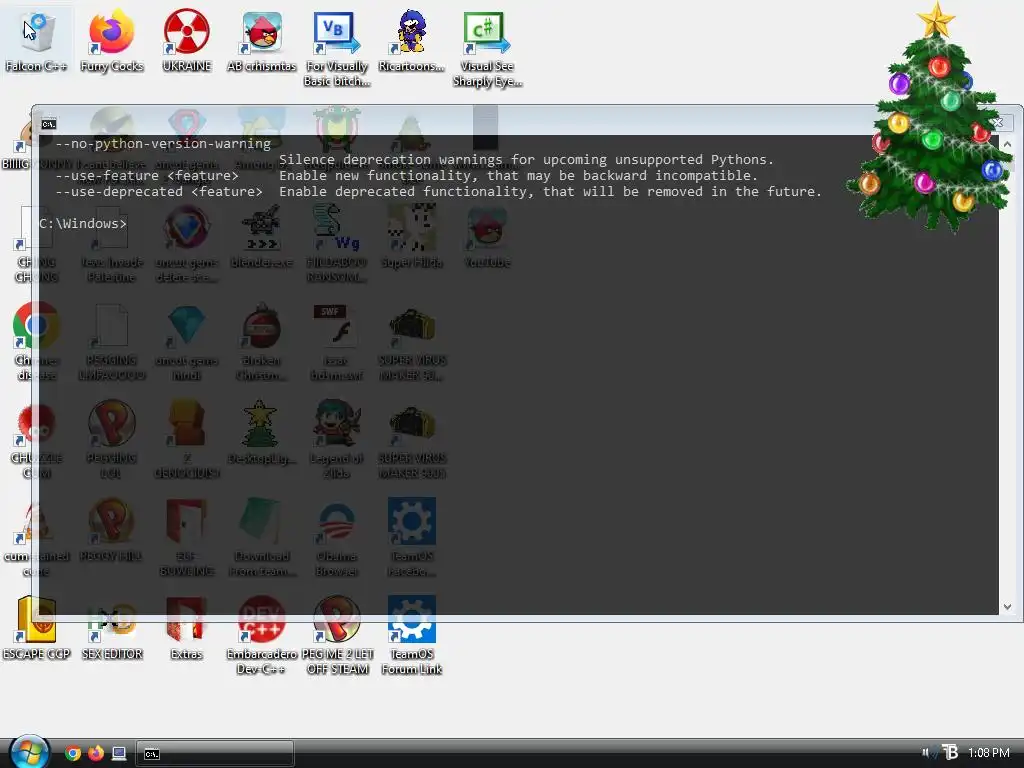
Task: Click the command prompt scrollbar up arrow
Action: (x=1007, y=144)
